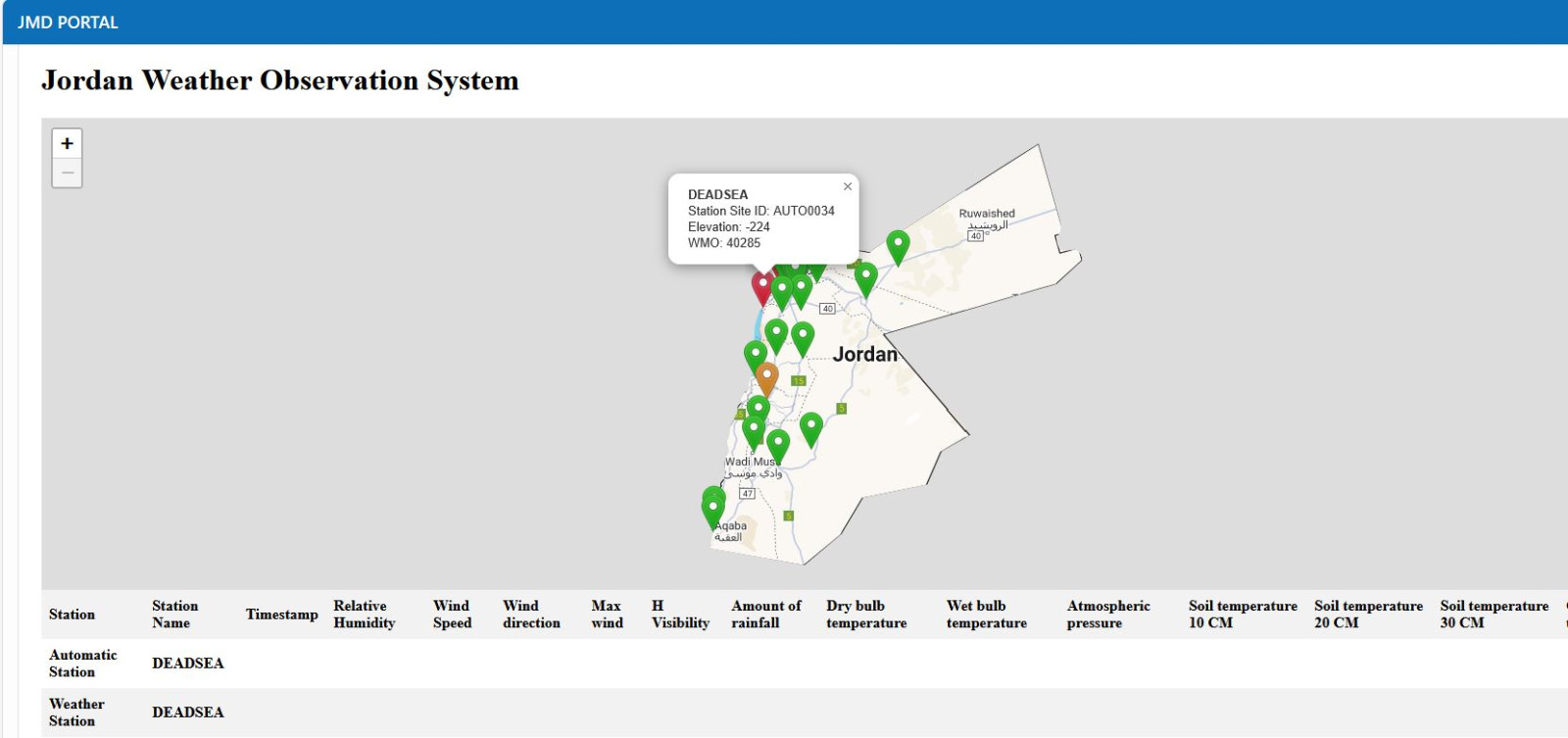The image size is (1568, 738).
Task: Click the Station column header
Action: click(72, 615)
